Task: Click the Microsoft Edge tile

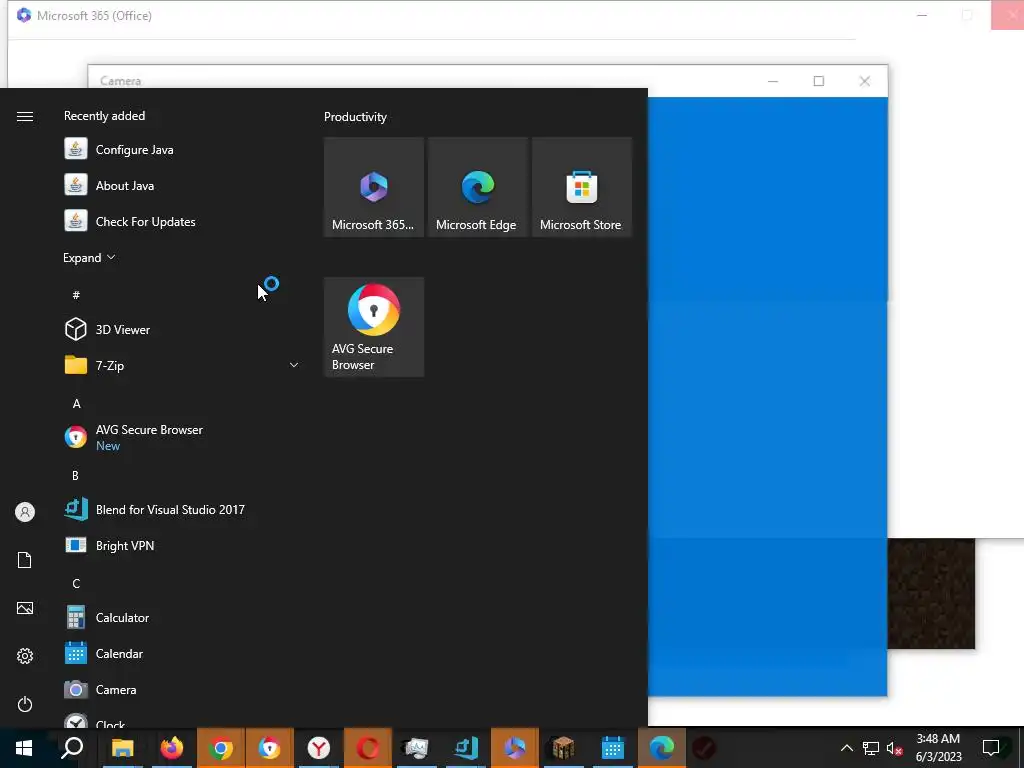Action: coord(477,187)
